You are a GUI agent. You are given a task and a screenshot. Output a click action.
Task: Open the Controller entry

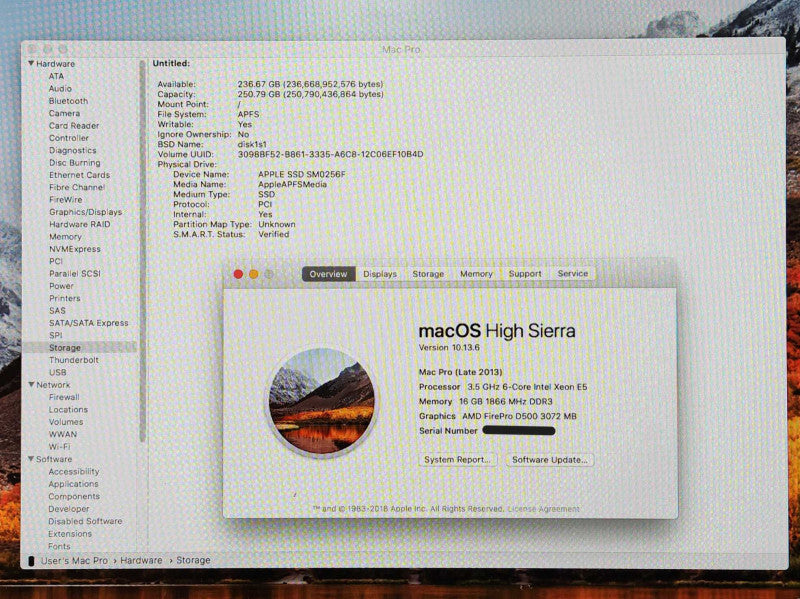coord(68,138)
